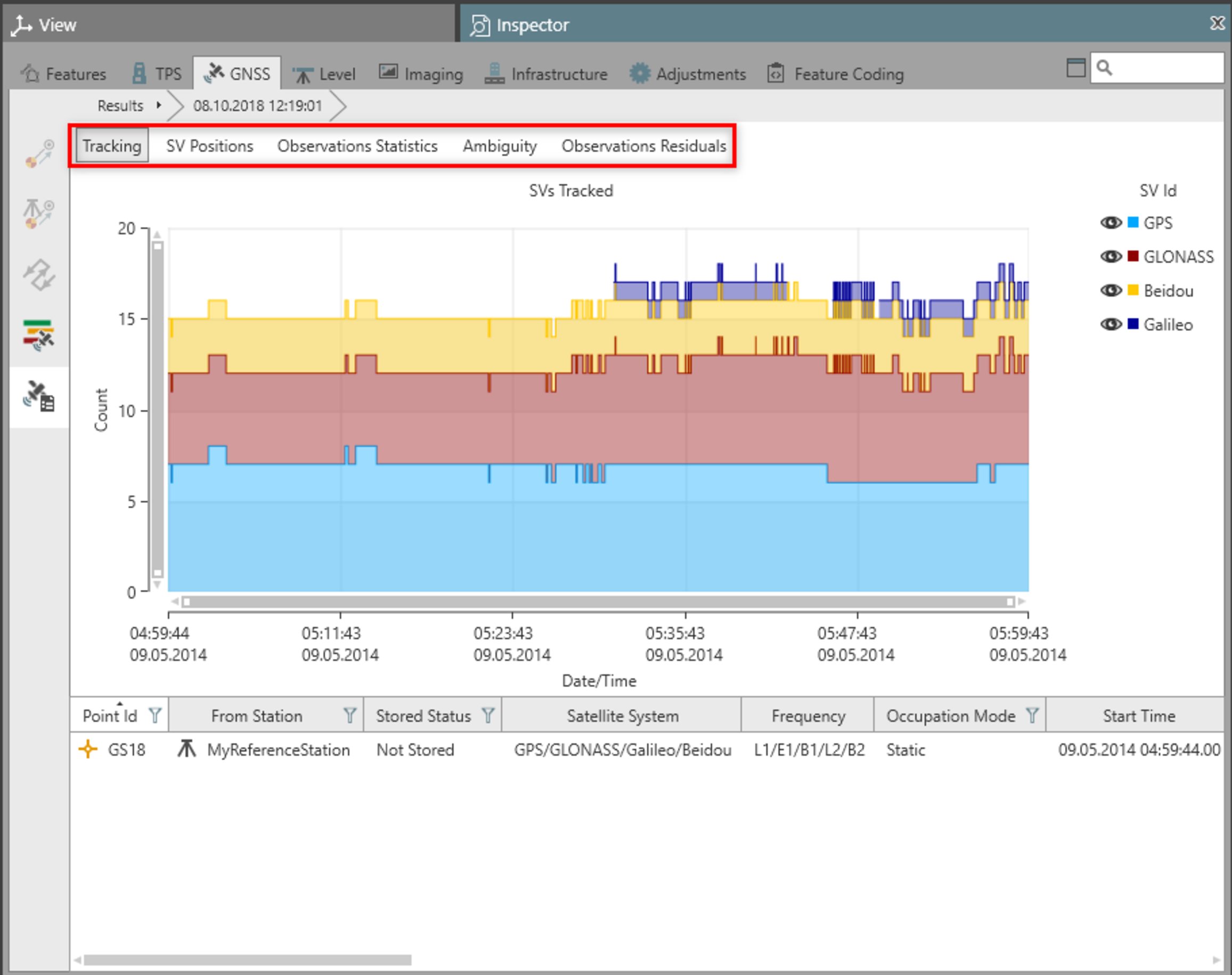
Task: Select the Tracking sub-tab
Action: coord(112,145)
